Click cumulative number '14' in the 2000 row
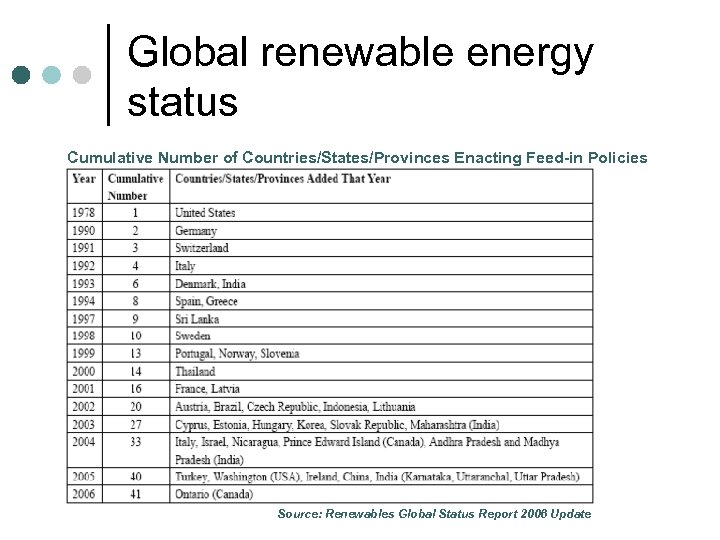 (x=135, y=371)
